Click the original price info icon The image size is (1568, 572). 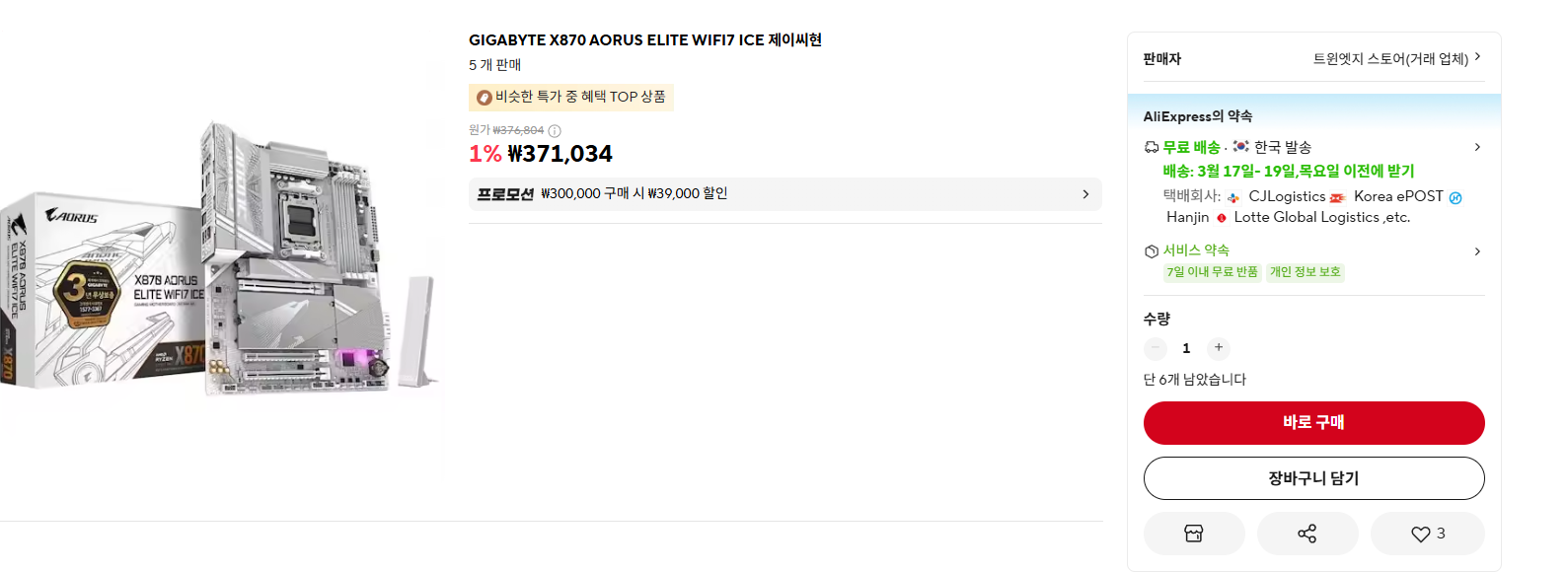tap(555, 131)
